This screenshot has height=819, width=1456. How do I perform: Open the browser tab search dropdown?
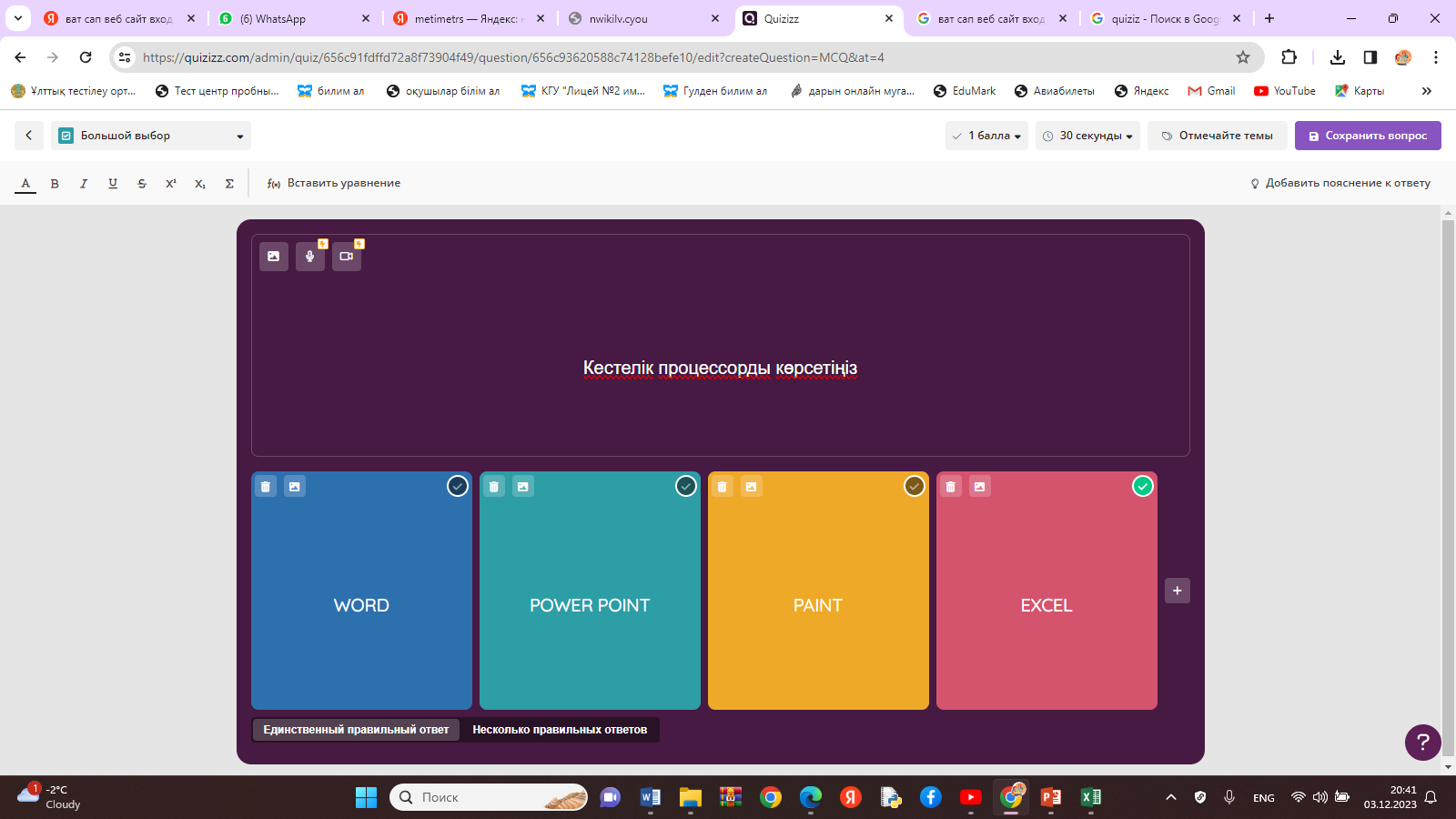coord(18,18)
